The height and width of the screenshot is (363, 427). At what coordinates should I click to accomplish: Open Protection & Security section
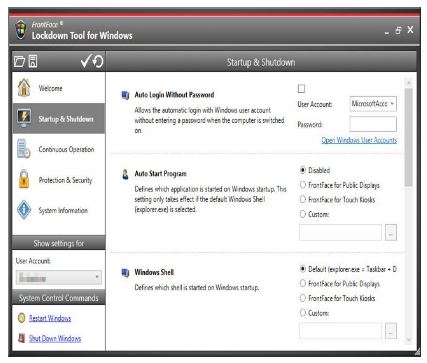pos(59,180)
